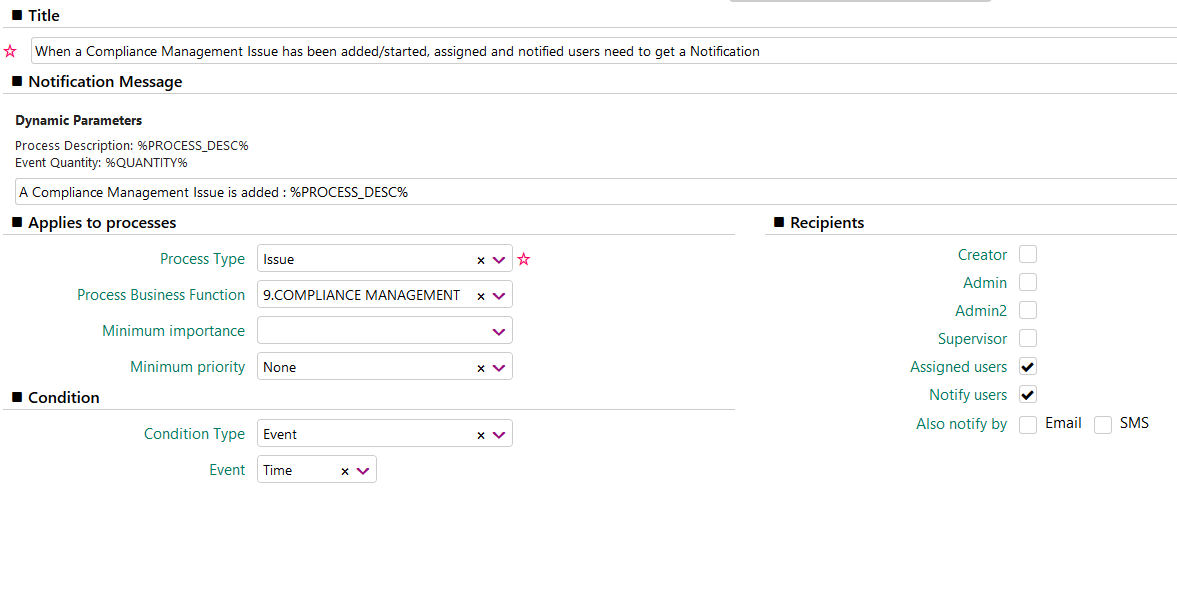Click the Also notify by label
The height and width of the screenshot is (595, 1177).
point(962,424)
